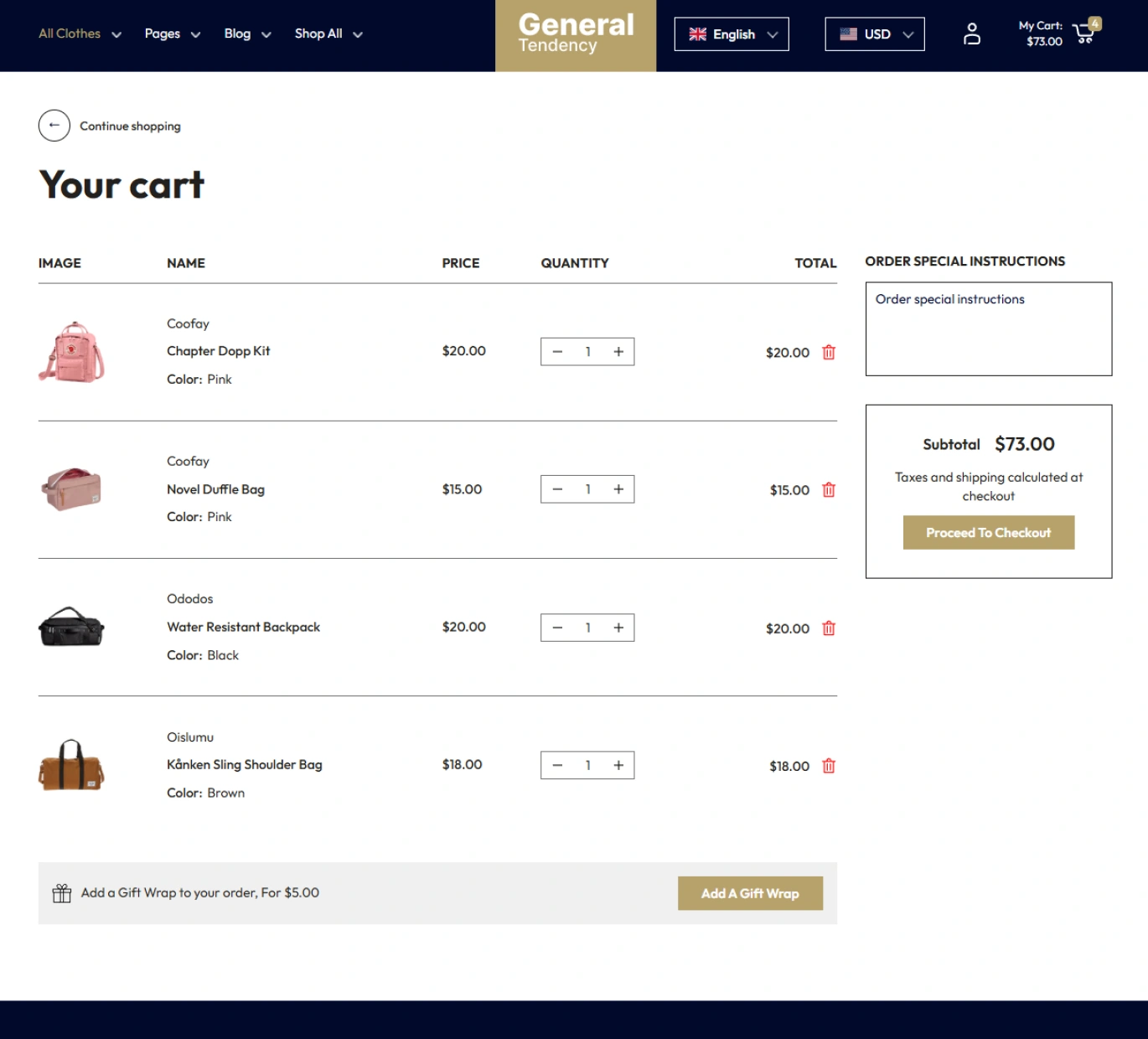Open Kånken Sling Shoulder Bag product link

(244, 764)
